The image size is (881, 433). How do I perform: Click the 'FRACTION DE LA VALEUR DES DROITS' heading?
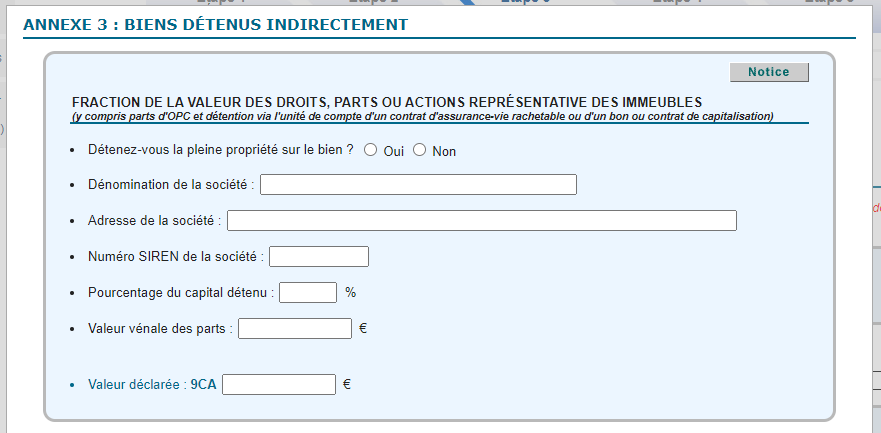pos(387,102)
